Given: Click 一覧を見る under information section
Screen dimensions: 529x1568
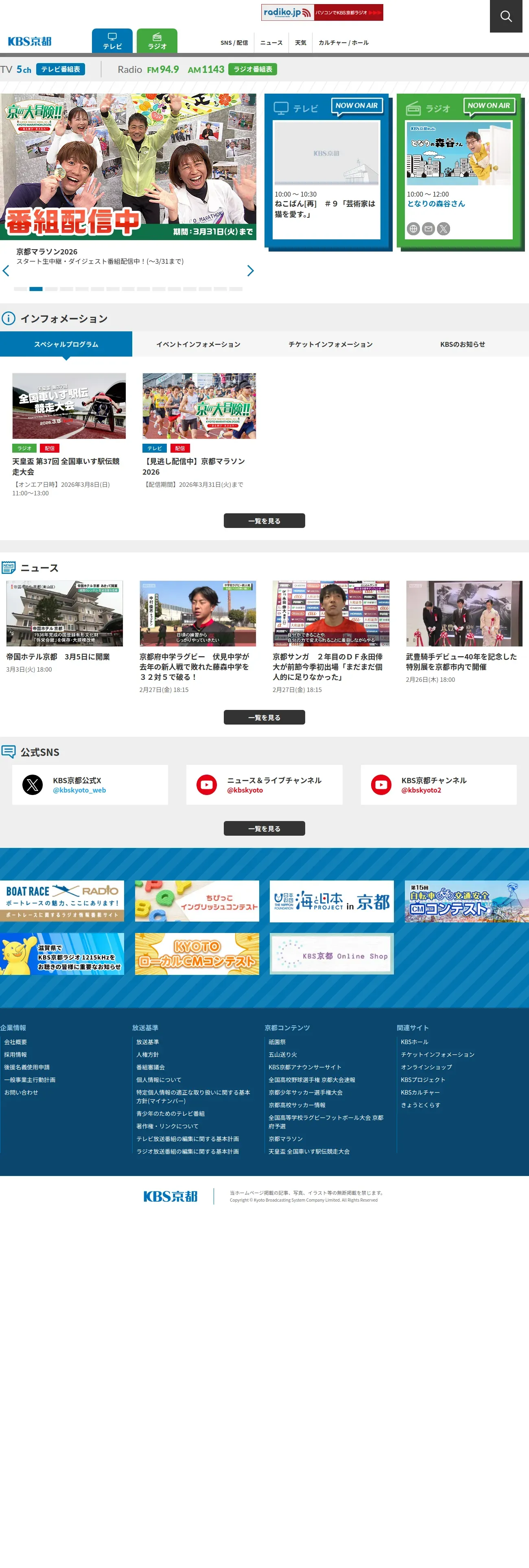Looking at the screenshot, I should pyautogui.click(x=264, y=521).
